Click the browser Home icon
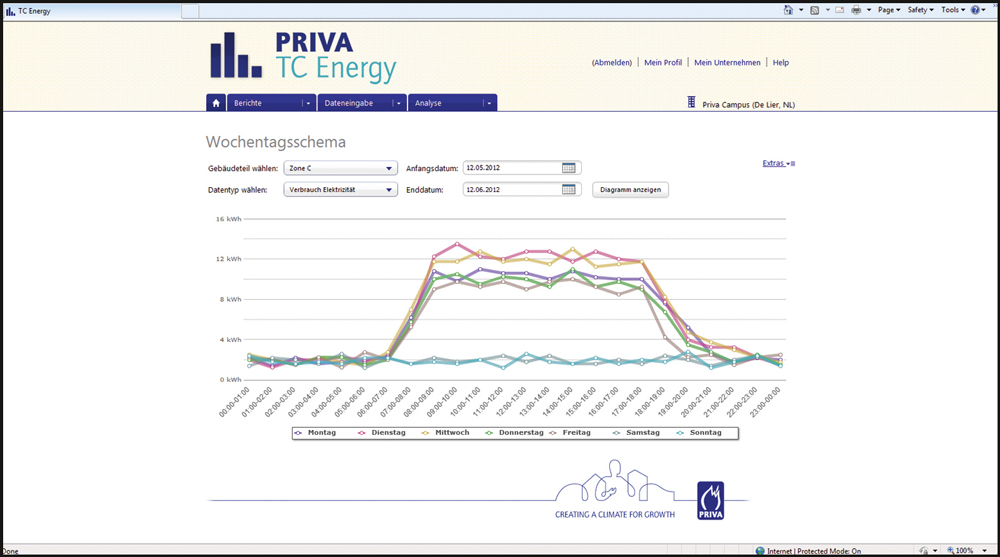 [x=788, y=10]
